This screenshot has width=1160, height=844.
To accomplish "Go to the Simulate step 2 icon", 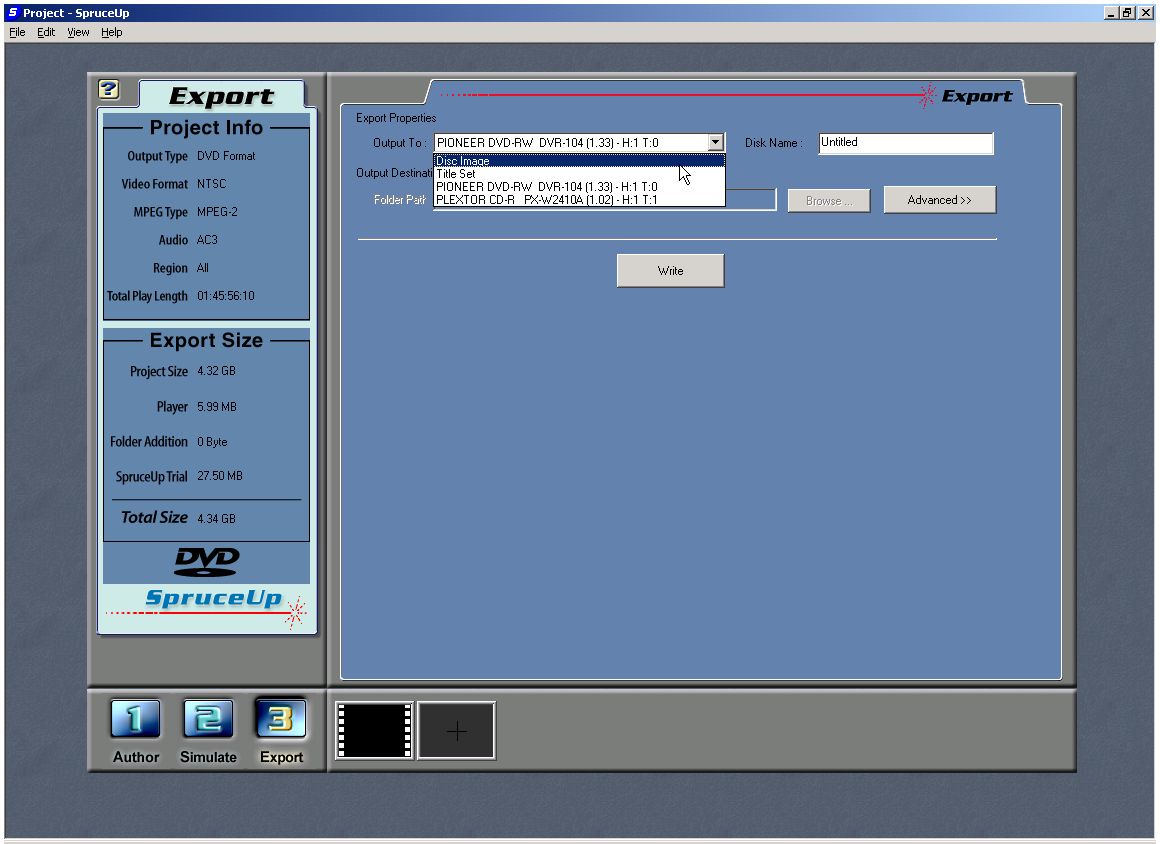I will (208, 719).
